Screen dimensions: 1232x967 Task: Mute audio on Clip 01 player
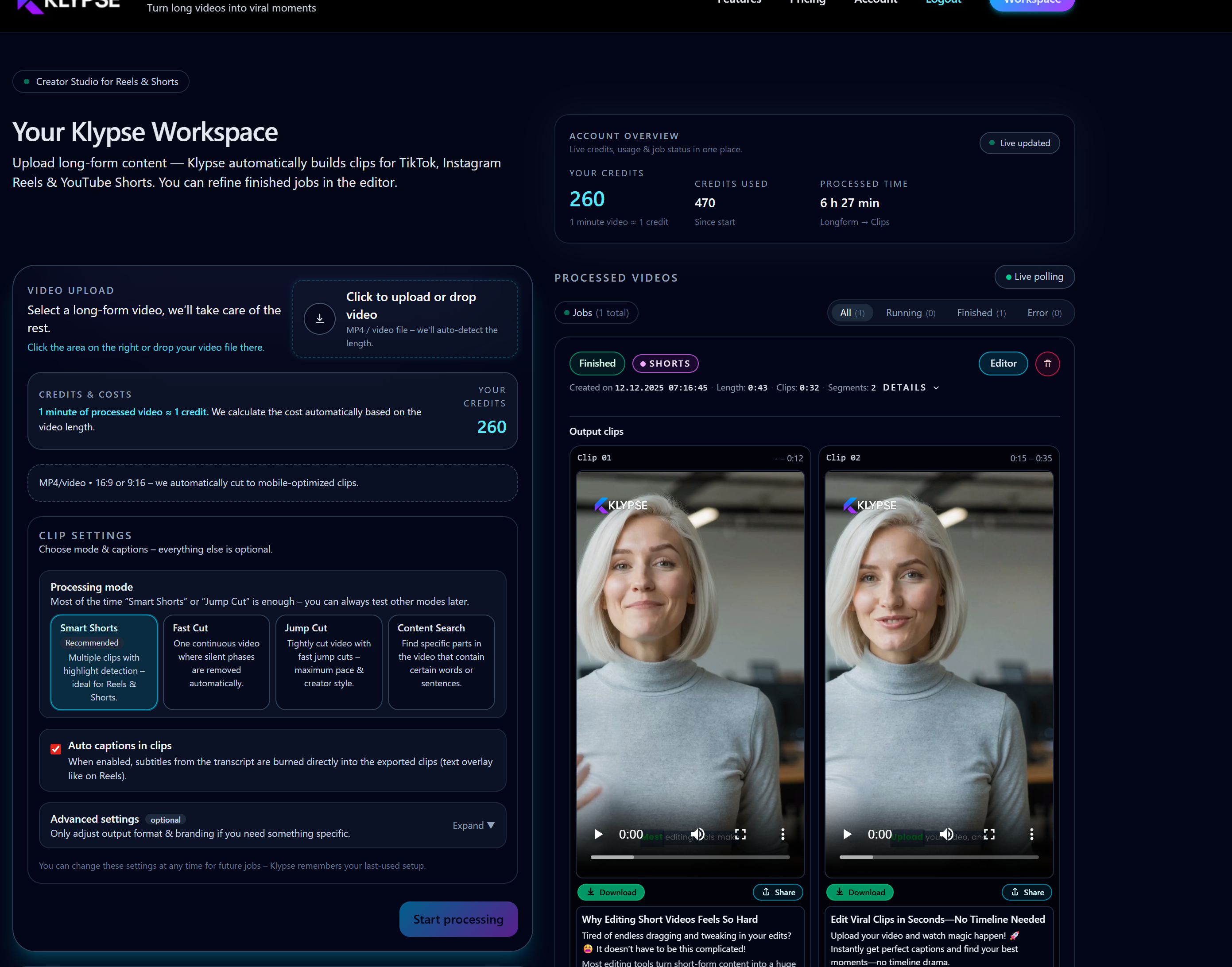point(697,834)
